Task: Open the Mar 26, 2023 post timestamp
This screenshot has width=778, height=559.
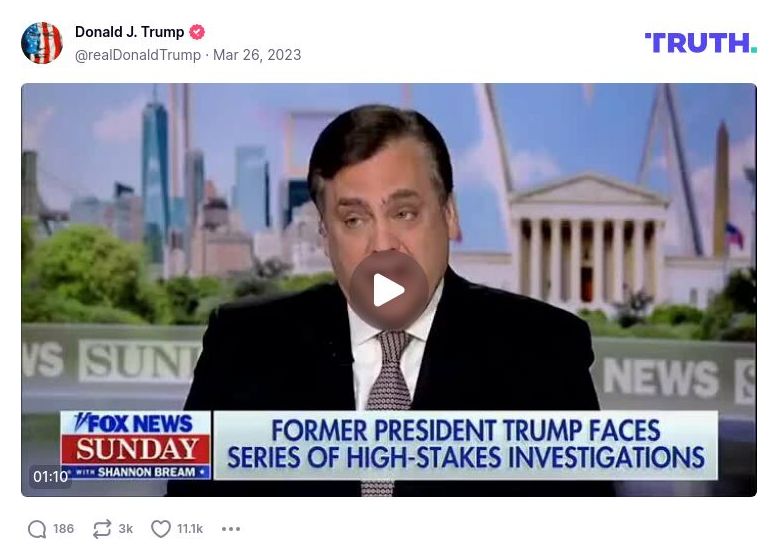Action: 257,55
